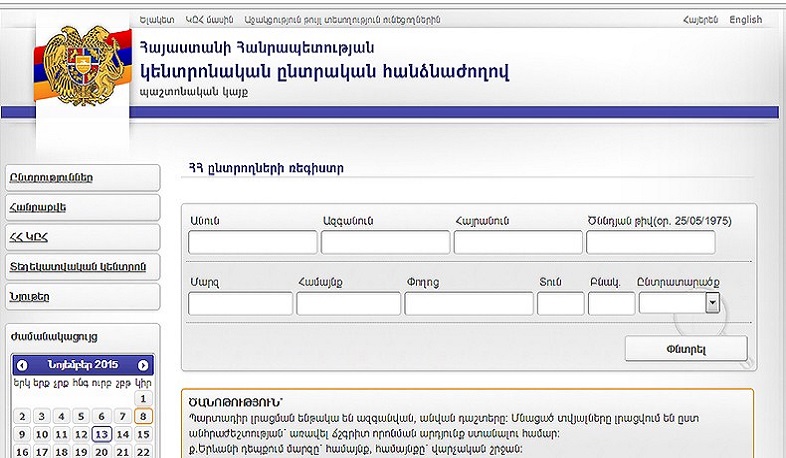Viewport: 786px width, 458px height.
Task: Open the Ընտրատարածք dropdown arrow
Action: (x=712, y=303)
